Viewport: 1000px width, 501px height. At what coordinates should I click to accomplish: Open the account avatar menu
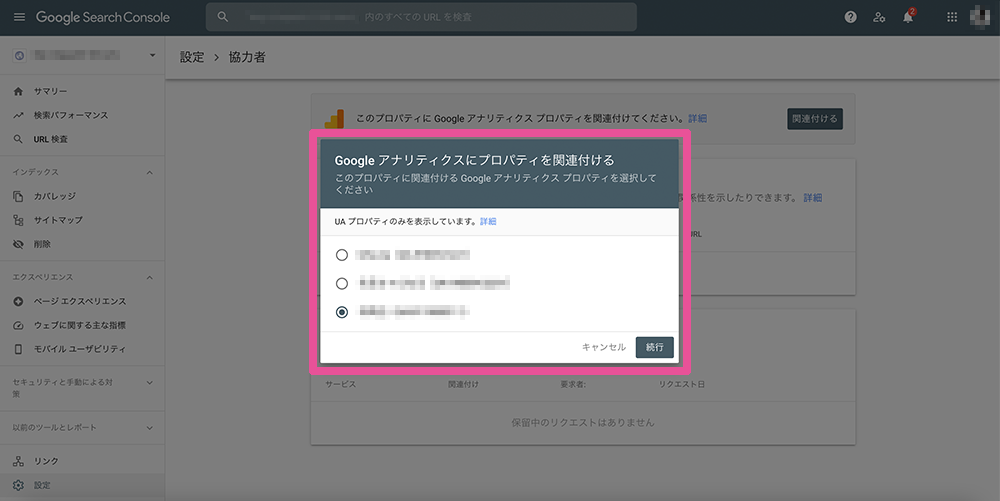click(980, 17)
